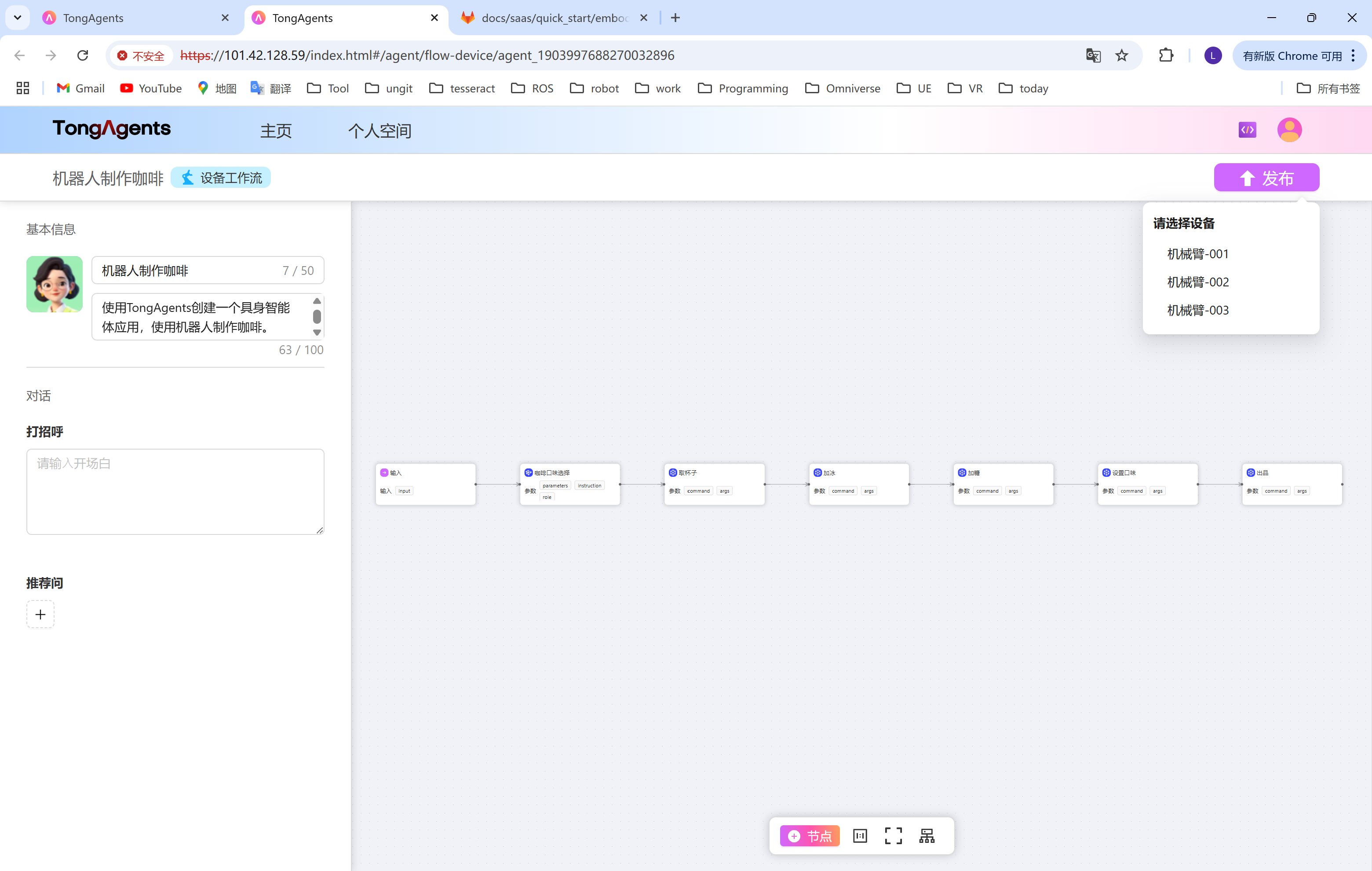Image resolution: width=1372 pixels, height=871 pixels.
Task: Click the 节点 add node button
Action: 810,836
